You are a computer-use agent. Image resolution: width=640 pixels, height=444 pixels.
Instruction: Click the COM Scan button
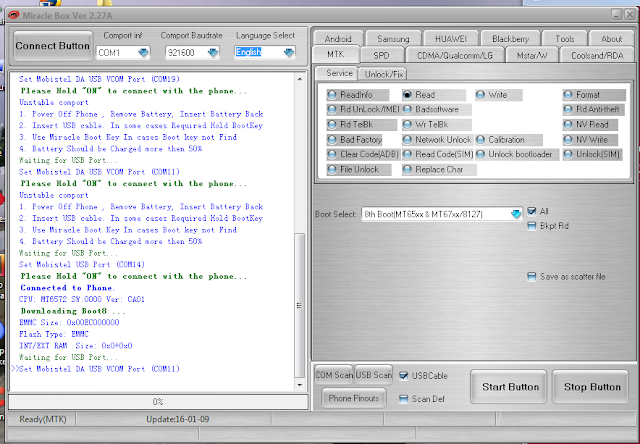click(333, 375)
